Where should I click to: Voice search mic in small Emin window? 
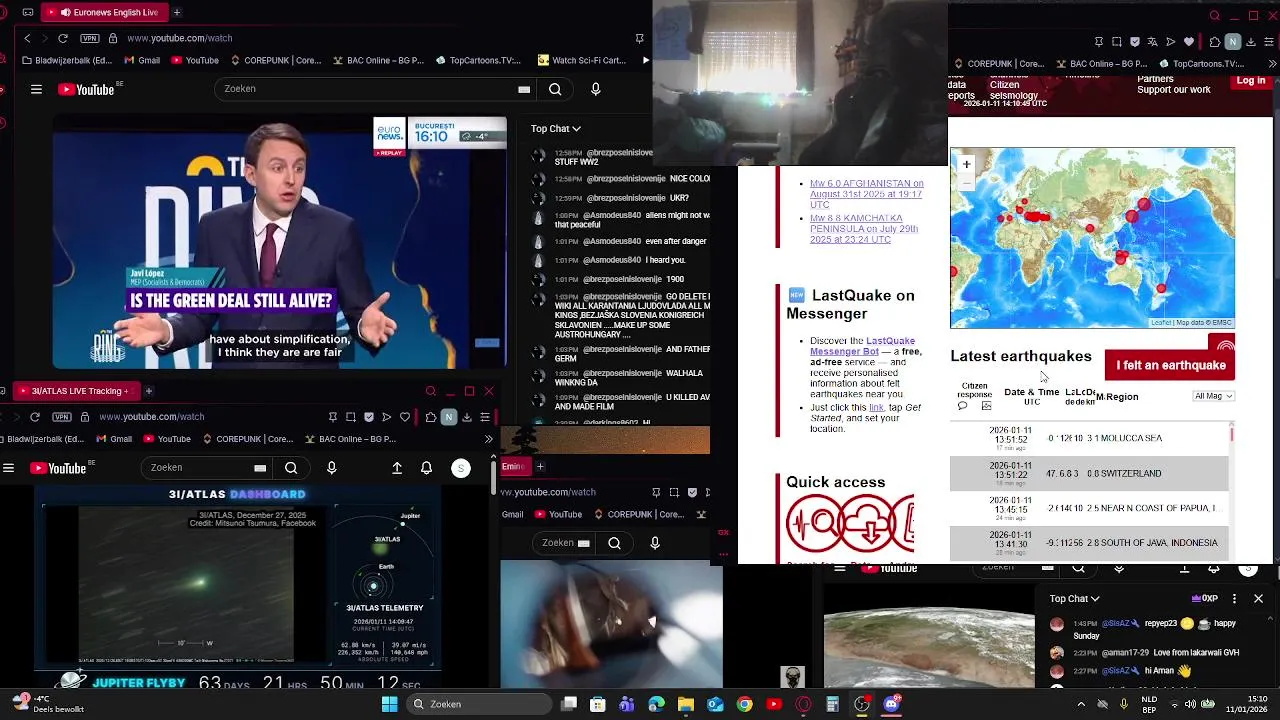pyautogui.click(x=655, y=543)
